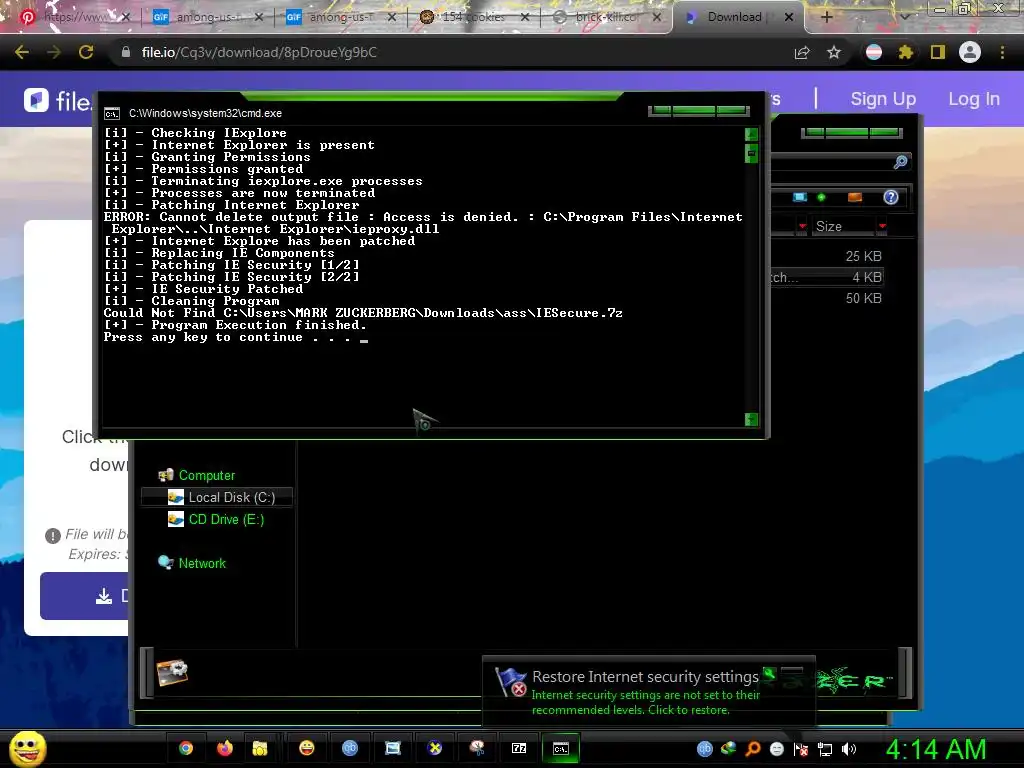Click Restore Internet security settings notification
The height and width of the screenshot is (768, 1024).
pos(648,691)
